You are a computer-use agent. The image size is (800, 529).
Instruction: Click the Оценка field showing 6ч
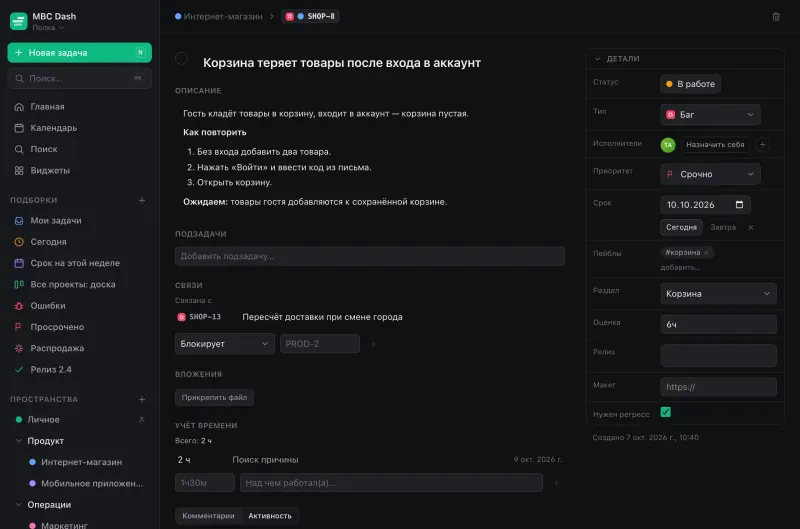[x=718, y=324]
